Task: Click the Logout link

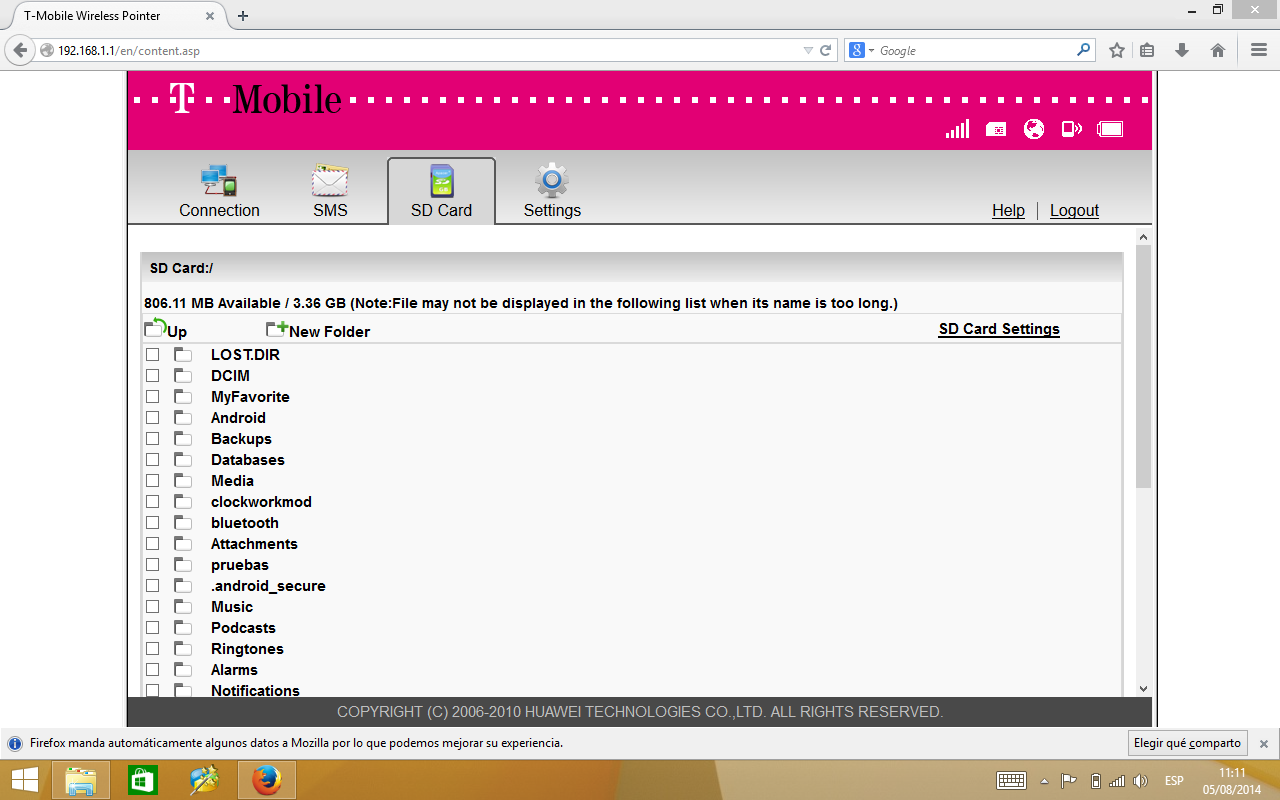Action: tap(1074, 210)
